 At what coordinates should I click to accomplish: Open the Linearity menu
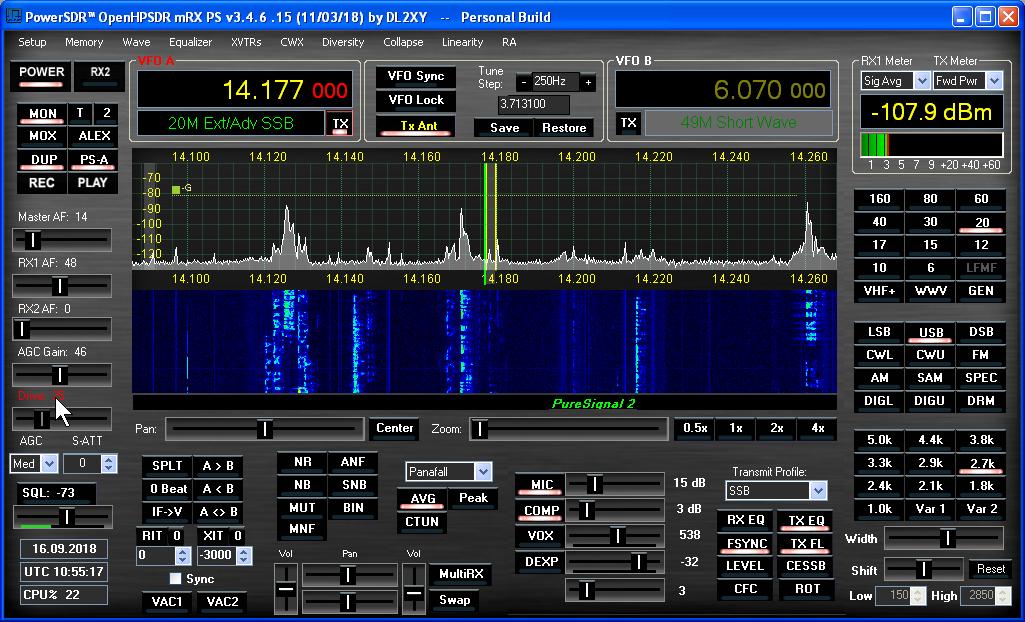point(462,42)
